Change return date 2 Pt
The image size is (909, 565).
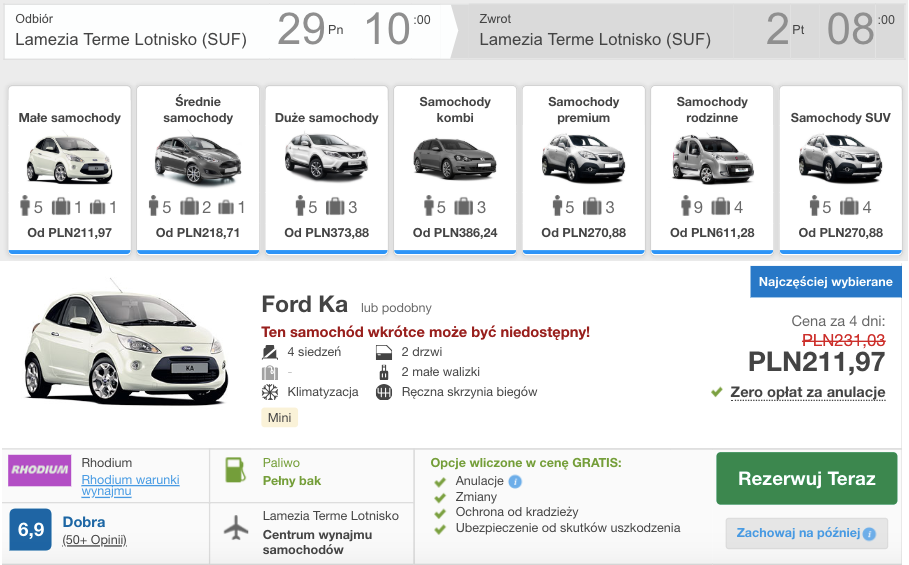[x=786, y=29]
